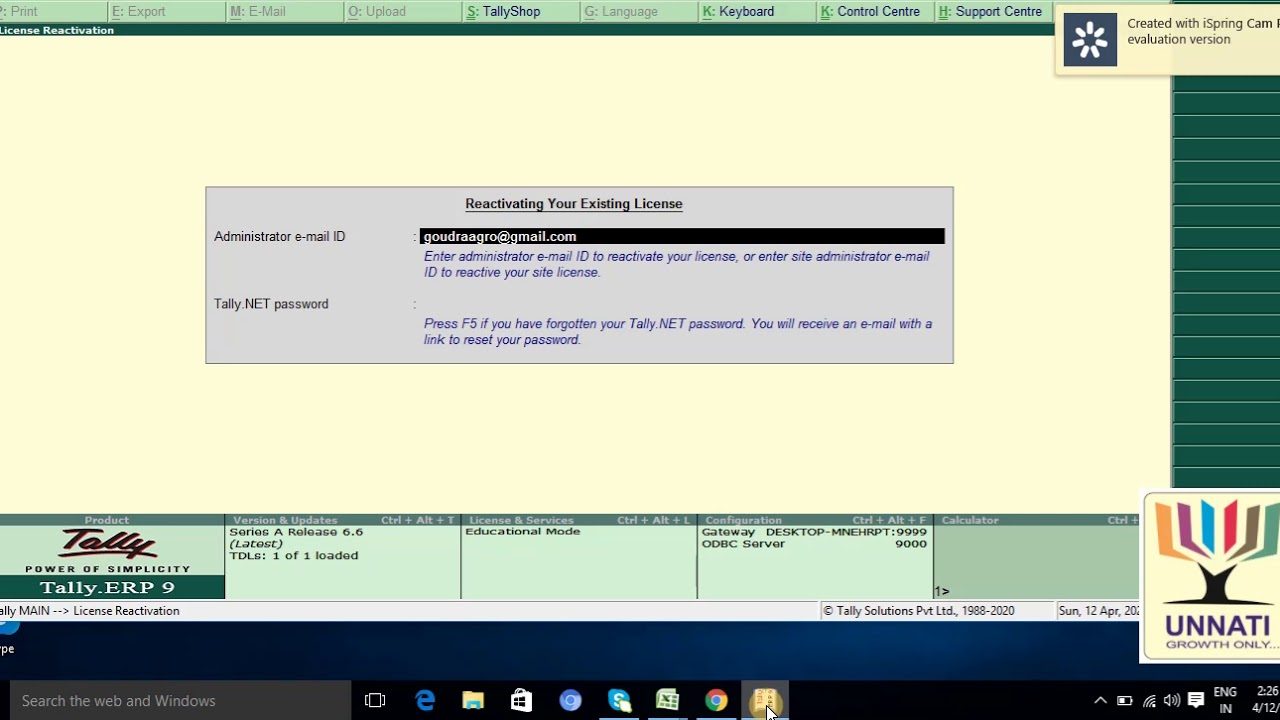Click 'Press F5 if you have forgotten' hint

(678, 332)
